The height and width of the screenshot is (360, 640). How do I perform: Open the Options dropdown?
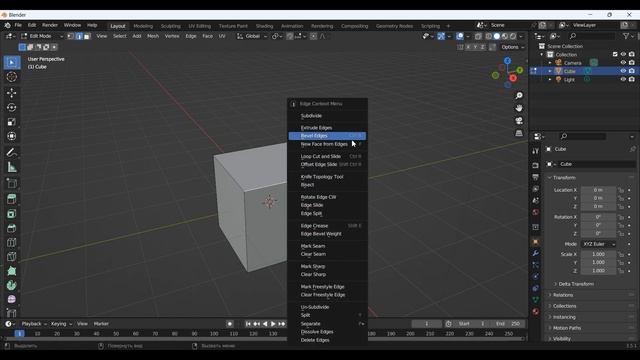click(x=513, y=47)
